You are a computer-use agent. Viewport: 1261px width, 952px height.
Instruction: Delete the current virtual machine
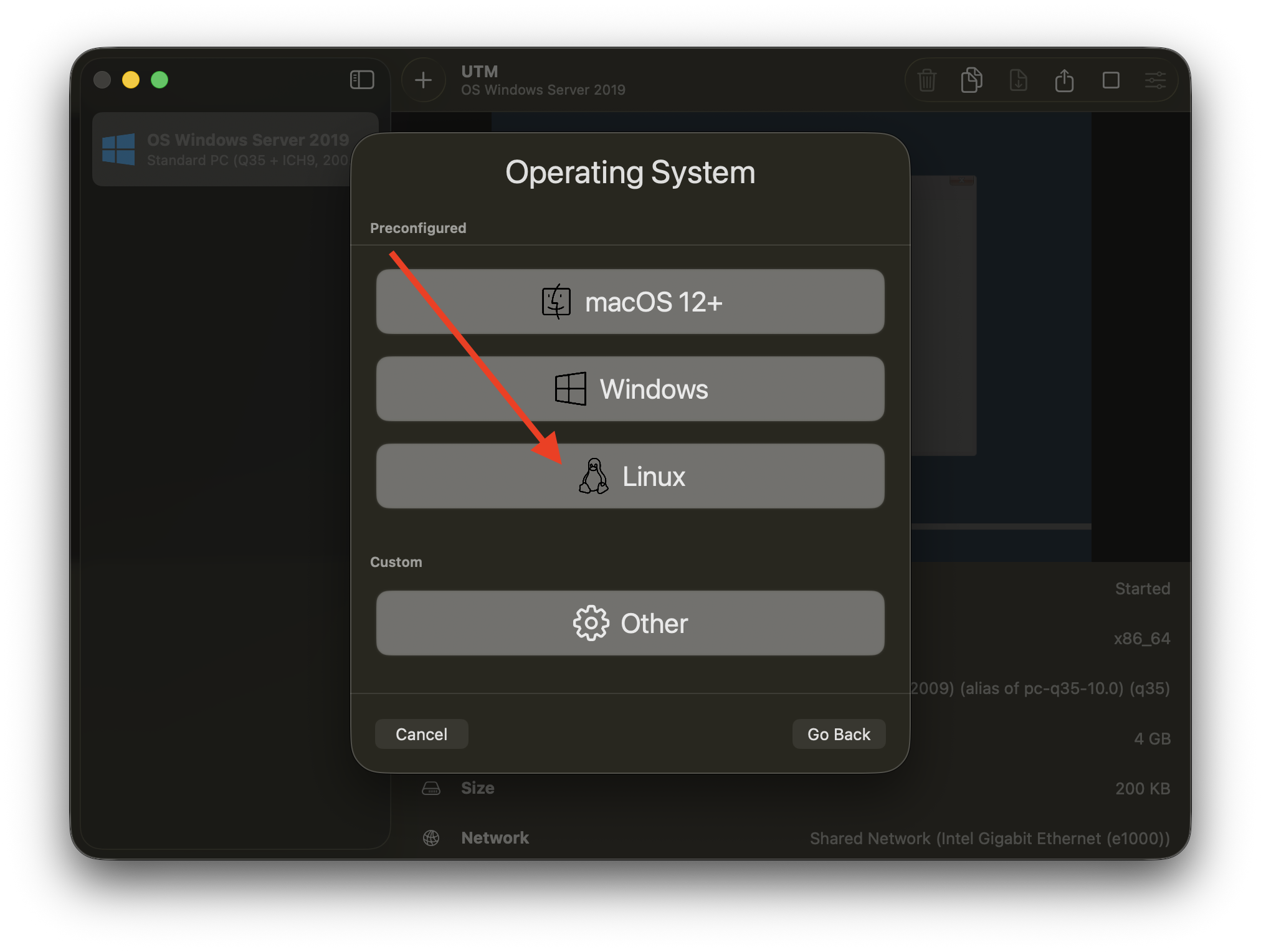926,80
